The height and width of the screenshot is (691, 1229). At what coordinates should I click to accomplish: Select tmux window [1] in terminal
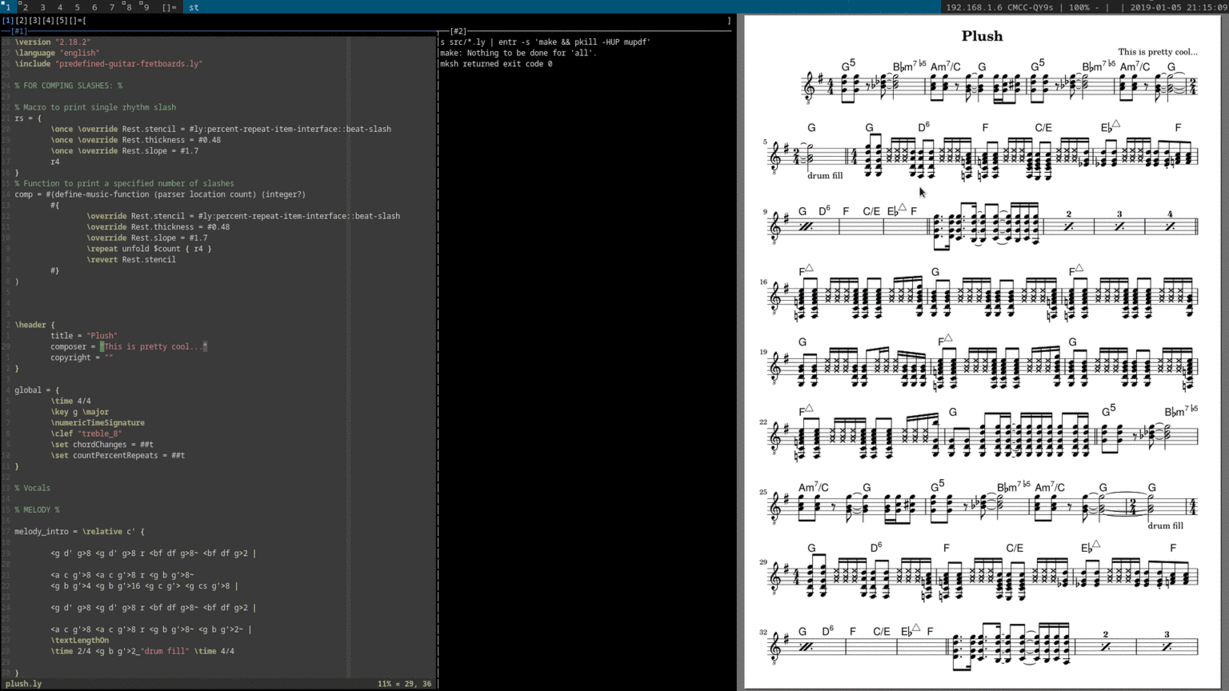(x=7, y=20)
